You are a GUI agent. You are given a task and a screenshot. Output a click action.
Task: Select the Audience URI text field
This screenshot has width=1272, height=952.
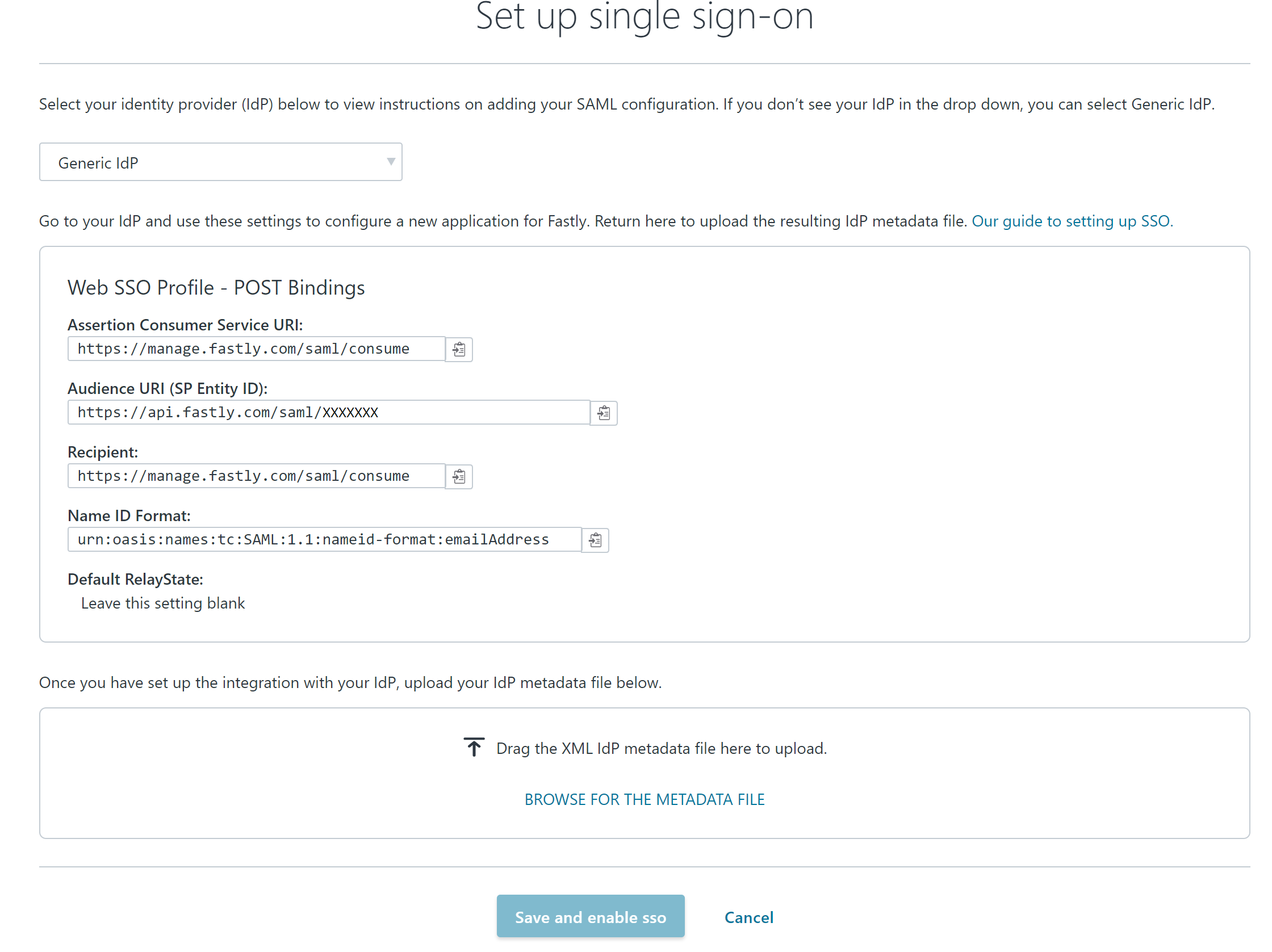click(x=328, y=413)
